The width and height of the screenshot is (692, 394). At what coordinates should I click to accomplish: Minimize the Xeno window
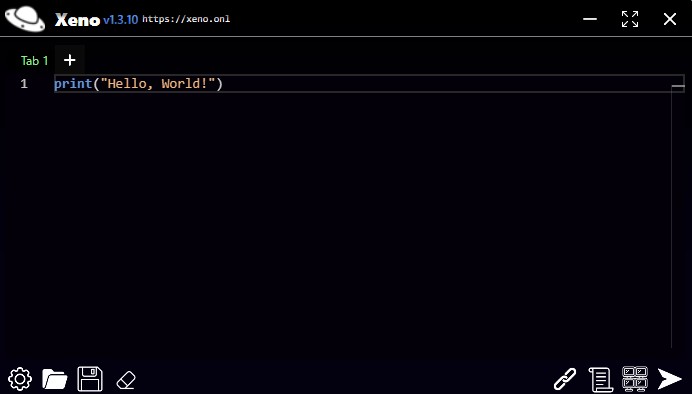pos(590,19)
